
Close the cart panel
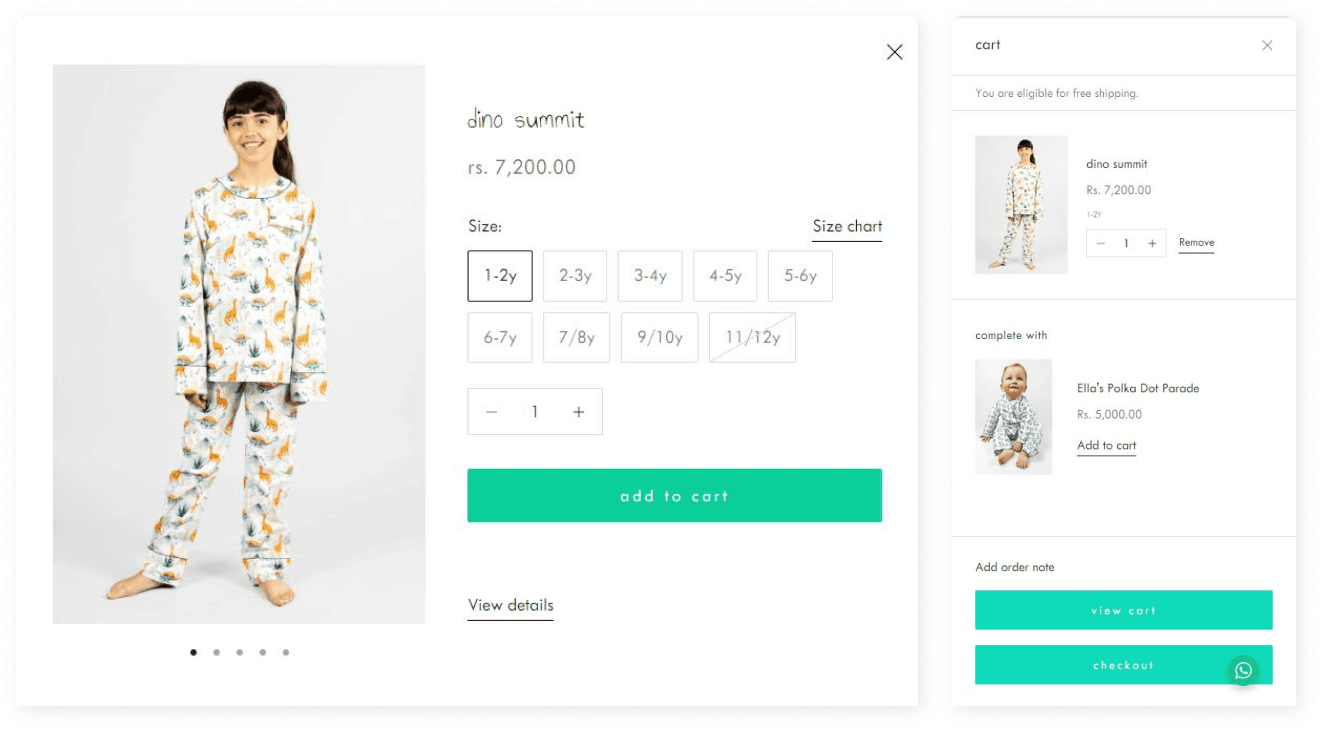pos(1267,45)
